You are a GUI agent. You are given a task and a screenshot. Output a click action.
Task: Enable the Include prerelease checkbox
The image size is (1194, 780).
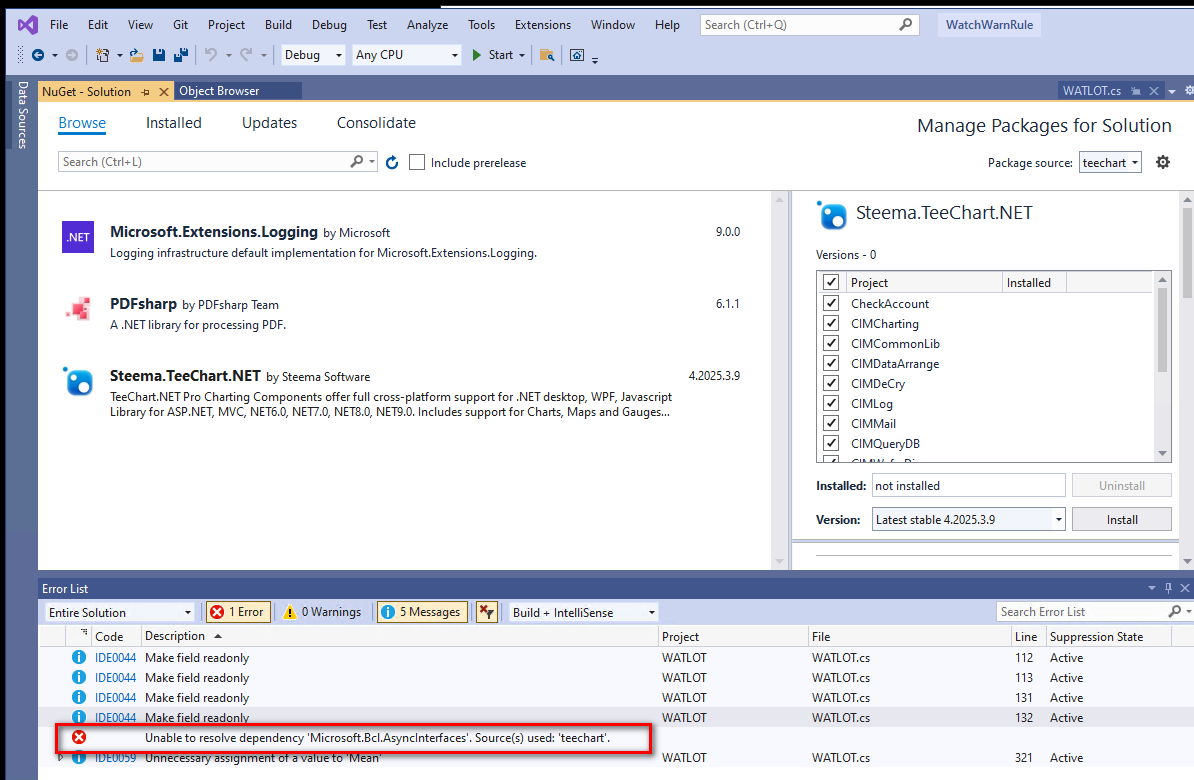coord(417,162)
